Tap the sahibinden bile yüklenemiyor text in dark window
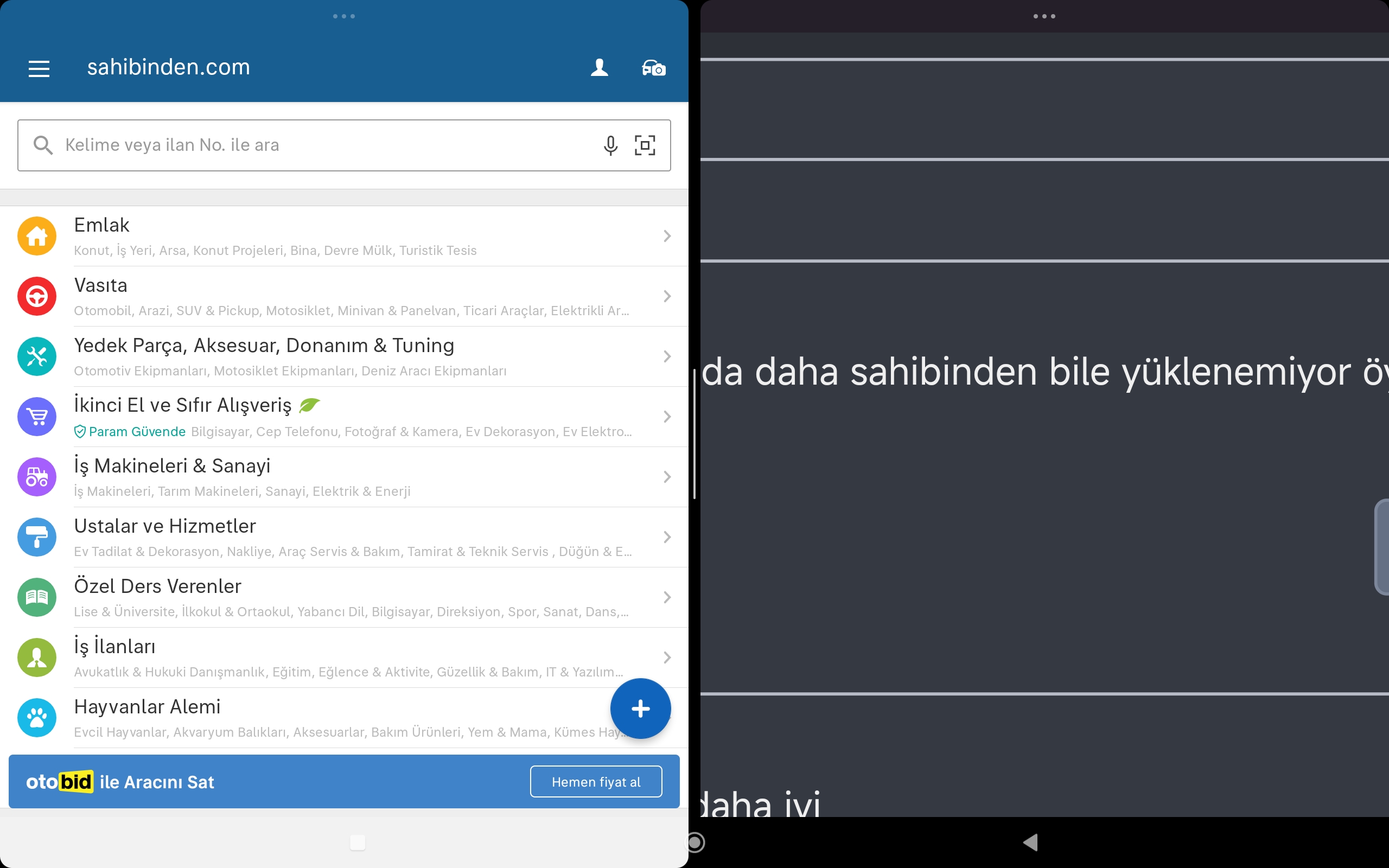Image resolution: width=1389 pixels, height=868 pixels. tap(1100, 372)
